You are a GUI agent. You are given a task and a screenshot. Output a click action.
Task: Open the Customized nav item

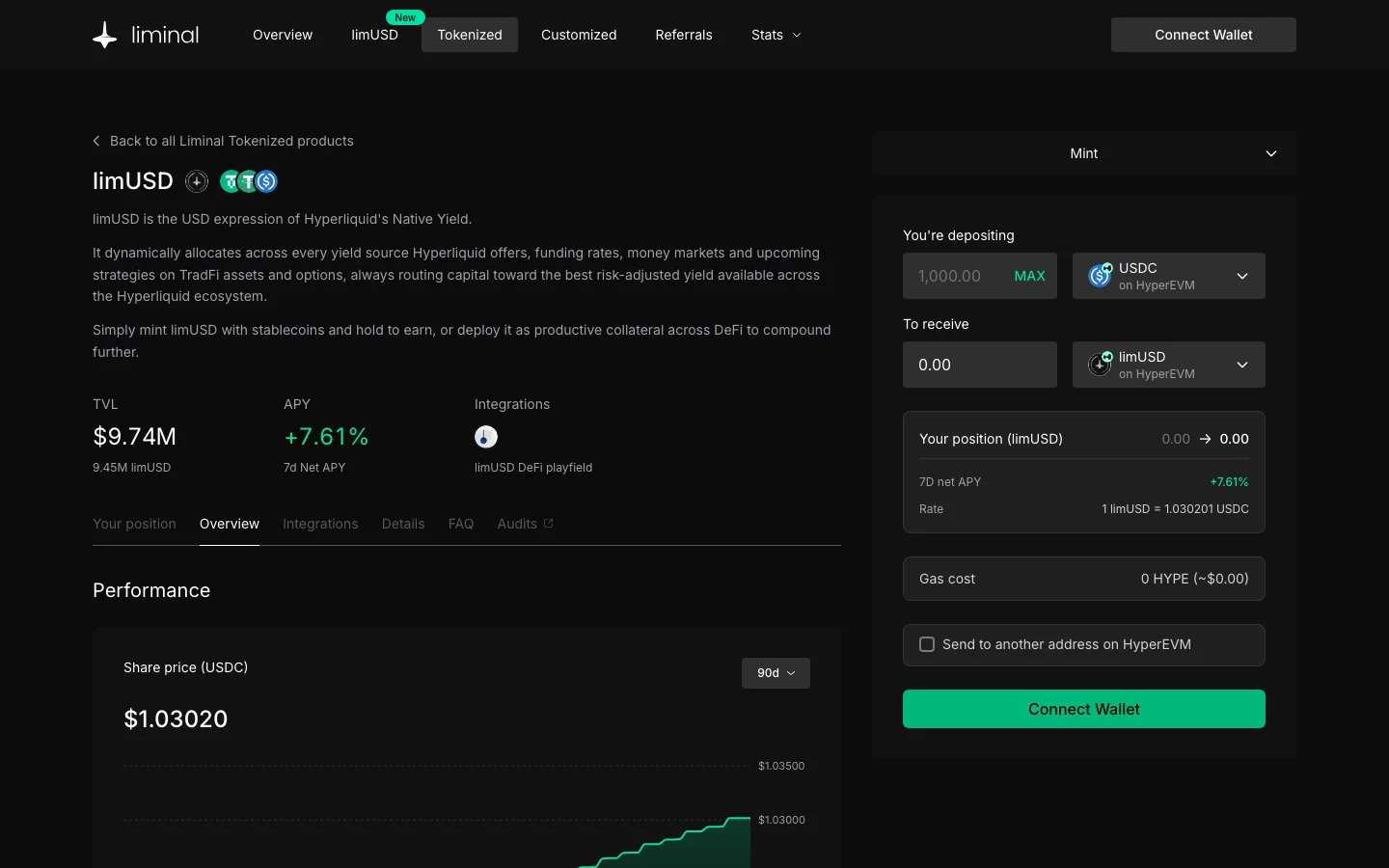579,35
